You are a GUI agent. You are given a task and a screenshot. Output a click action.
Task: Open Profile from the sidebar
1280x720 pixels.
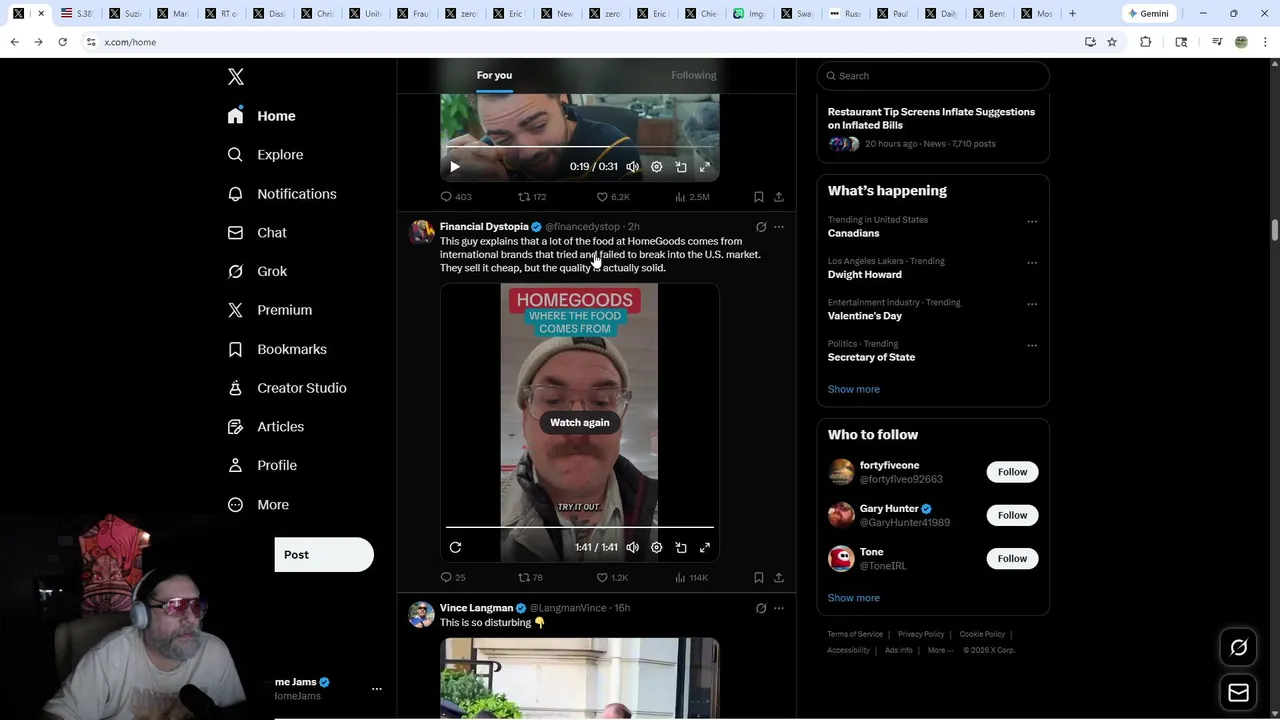262,466
